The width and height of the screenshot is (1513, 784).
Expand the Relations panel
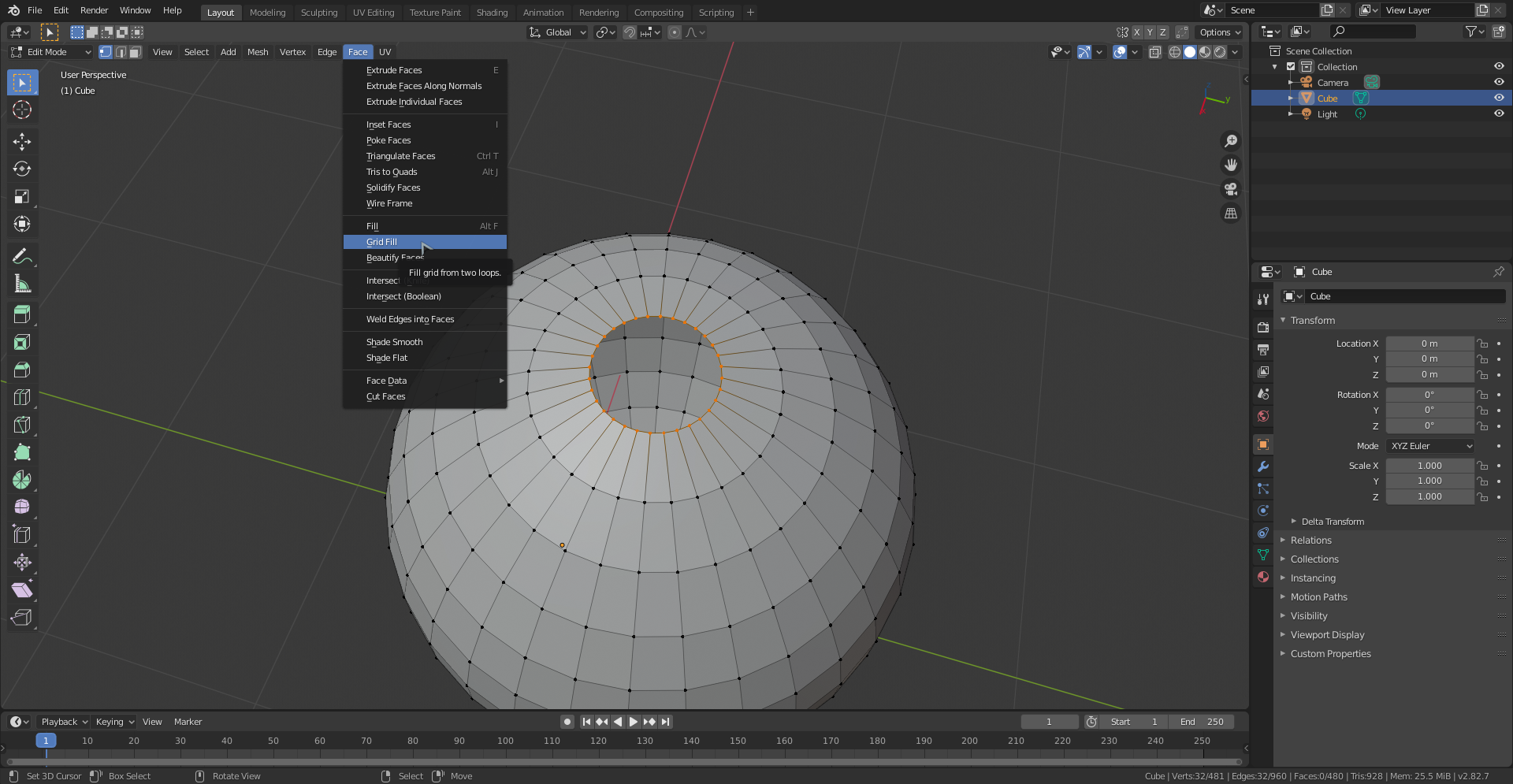click(x=1310, y=541)
